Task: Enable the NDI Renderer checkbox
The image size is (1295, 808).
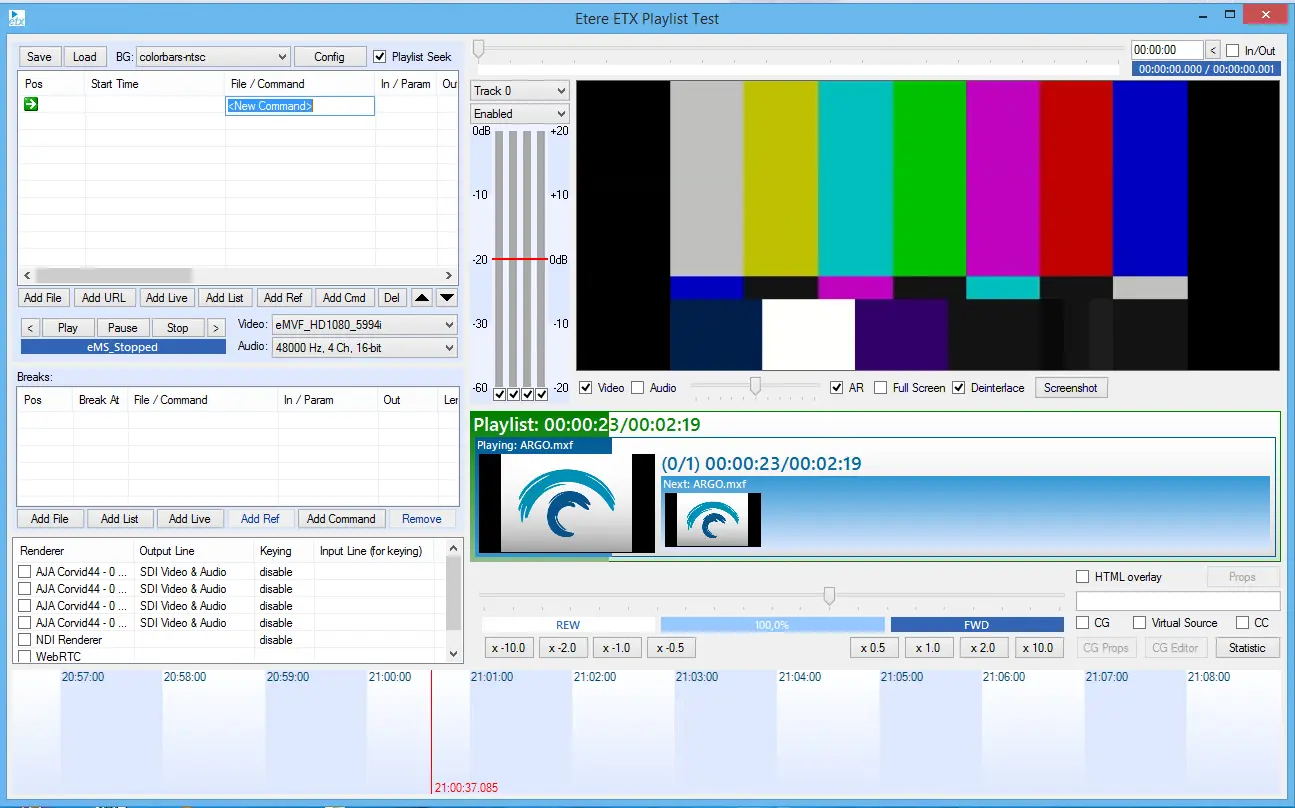Action: tap(25, 640)
